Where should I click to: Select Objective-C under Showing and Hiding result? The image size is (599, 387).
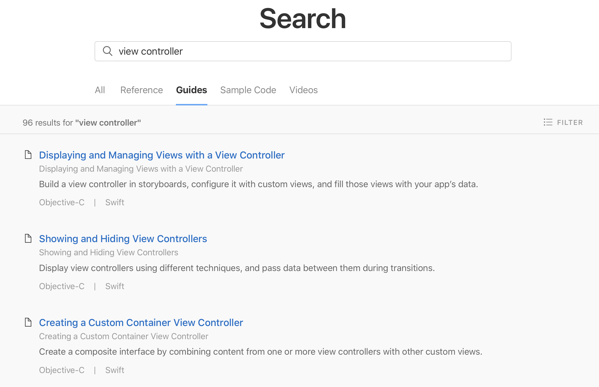click(62, 286)
